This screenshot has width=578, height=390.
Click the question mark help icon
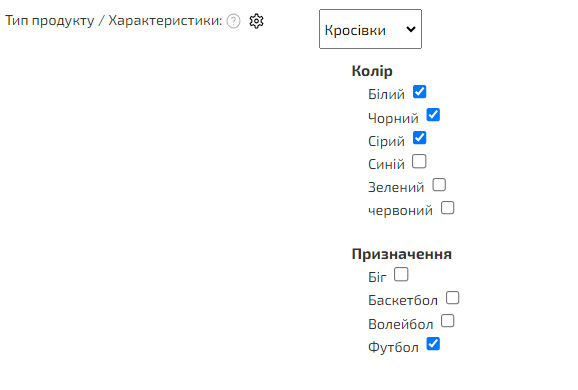[x=233, y=21]
